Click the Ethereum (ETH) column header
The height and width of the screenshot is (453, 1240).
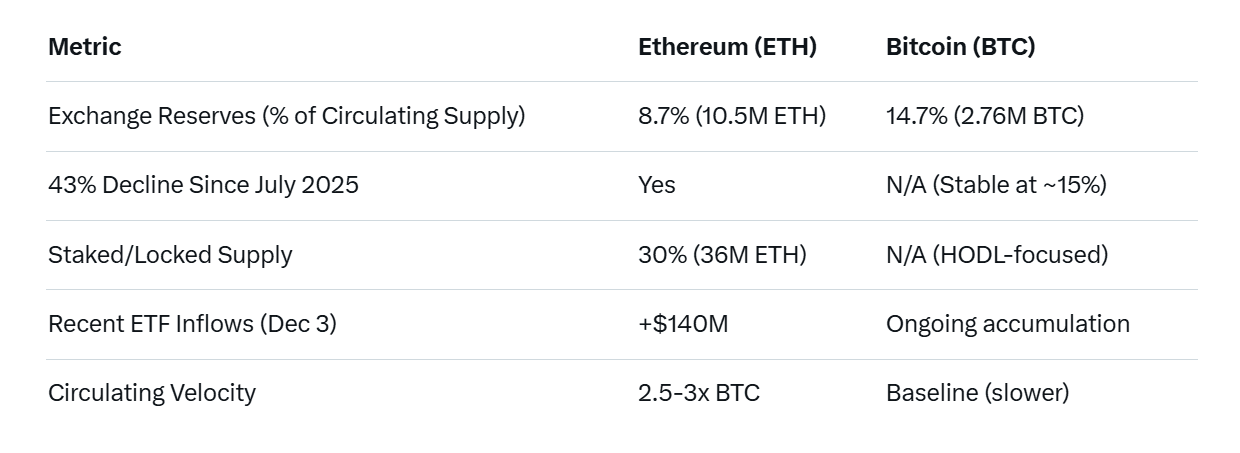coord(727,47)
